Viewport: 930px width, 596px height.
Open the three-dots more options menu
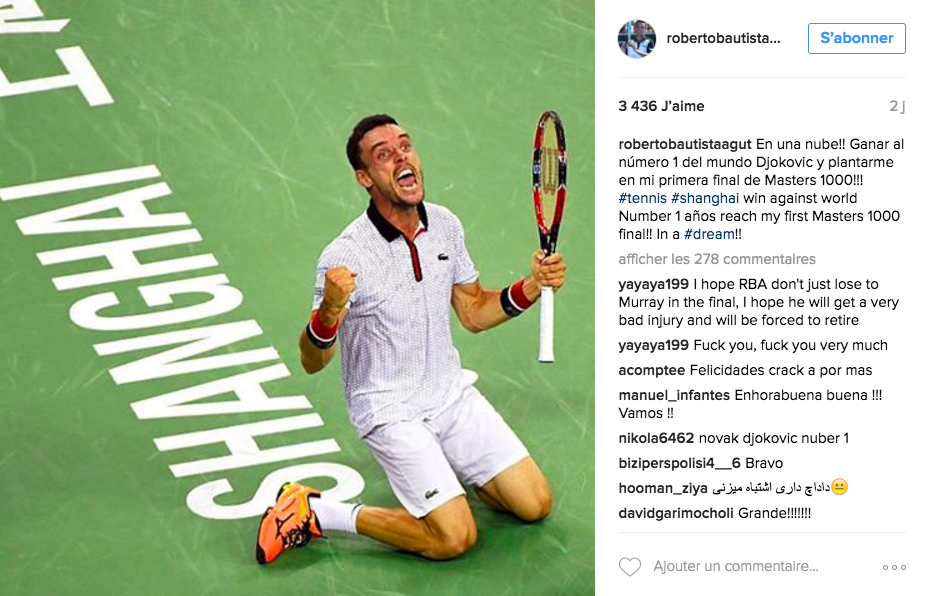894,568
